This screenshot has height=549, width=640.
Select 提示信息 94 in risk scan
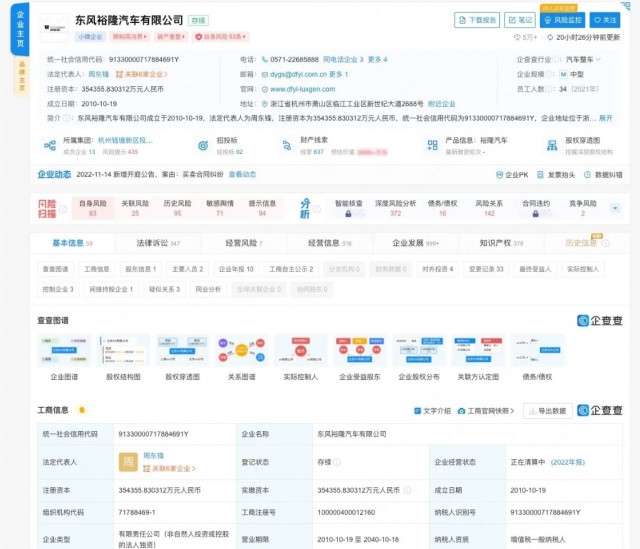(x=262, y=208)
